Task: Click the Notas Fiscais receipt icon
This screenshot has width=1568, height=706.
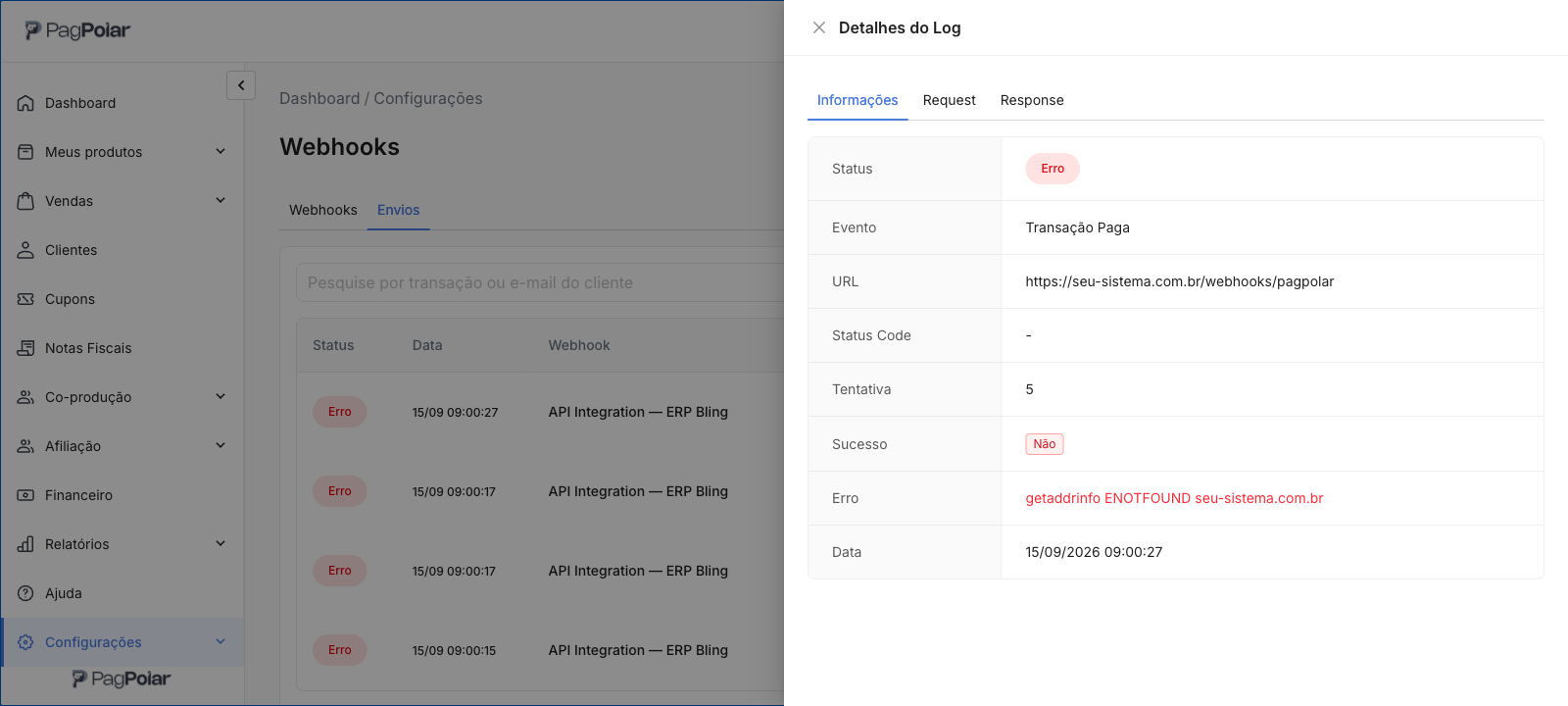Action: coord(25,348)
